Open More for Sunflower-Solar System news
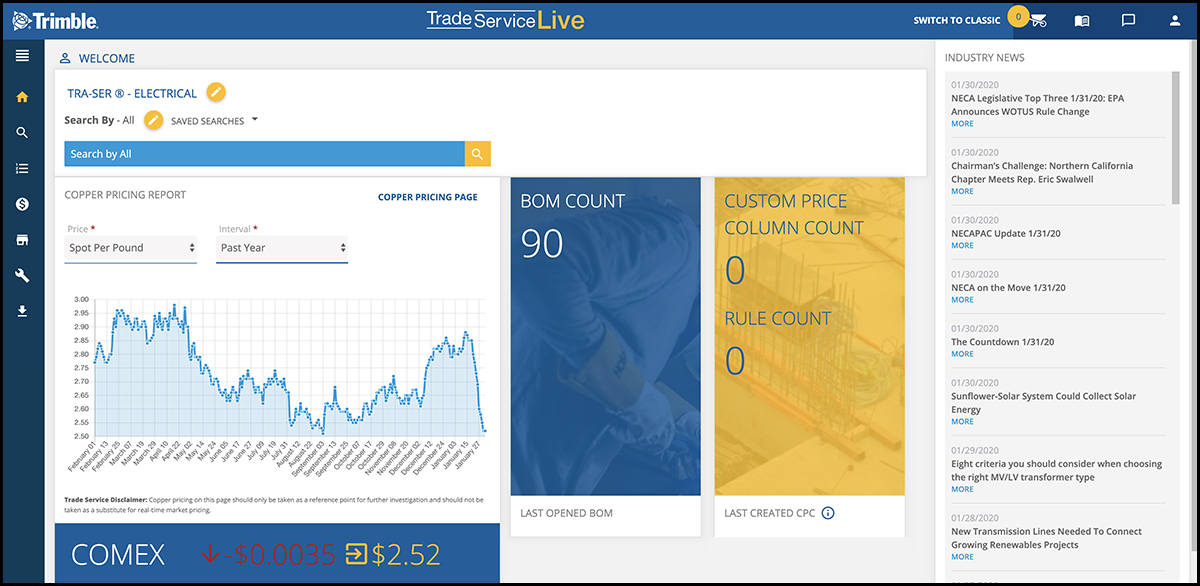The width and height of the screenshot is (1200, 586). click(x=962, y=422)
